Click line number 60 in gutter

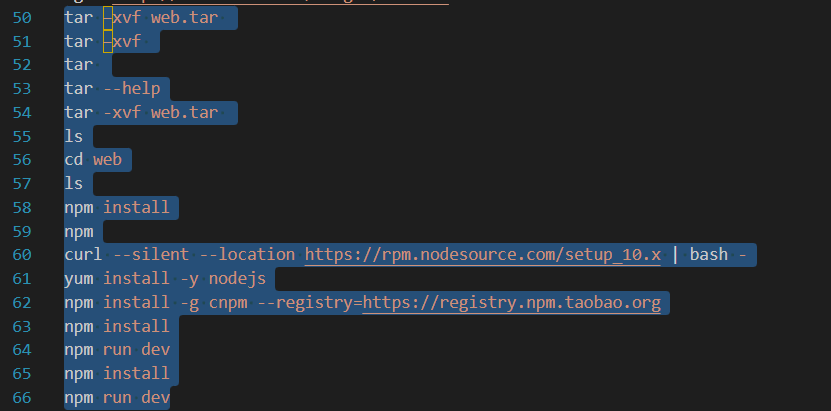[x=22, y=255]
